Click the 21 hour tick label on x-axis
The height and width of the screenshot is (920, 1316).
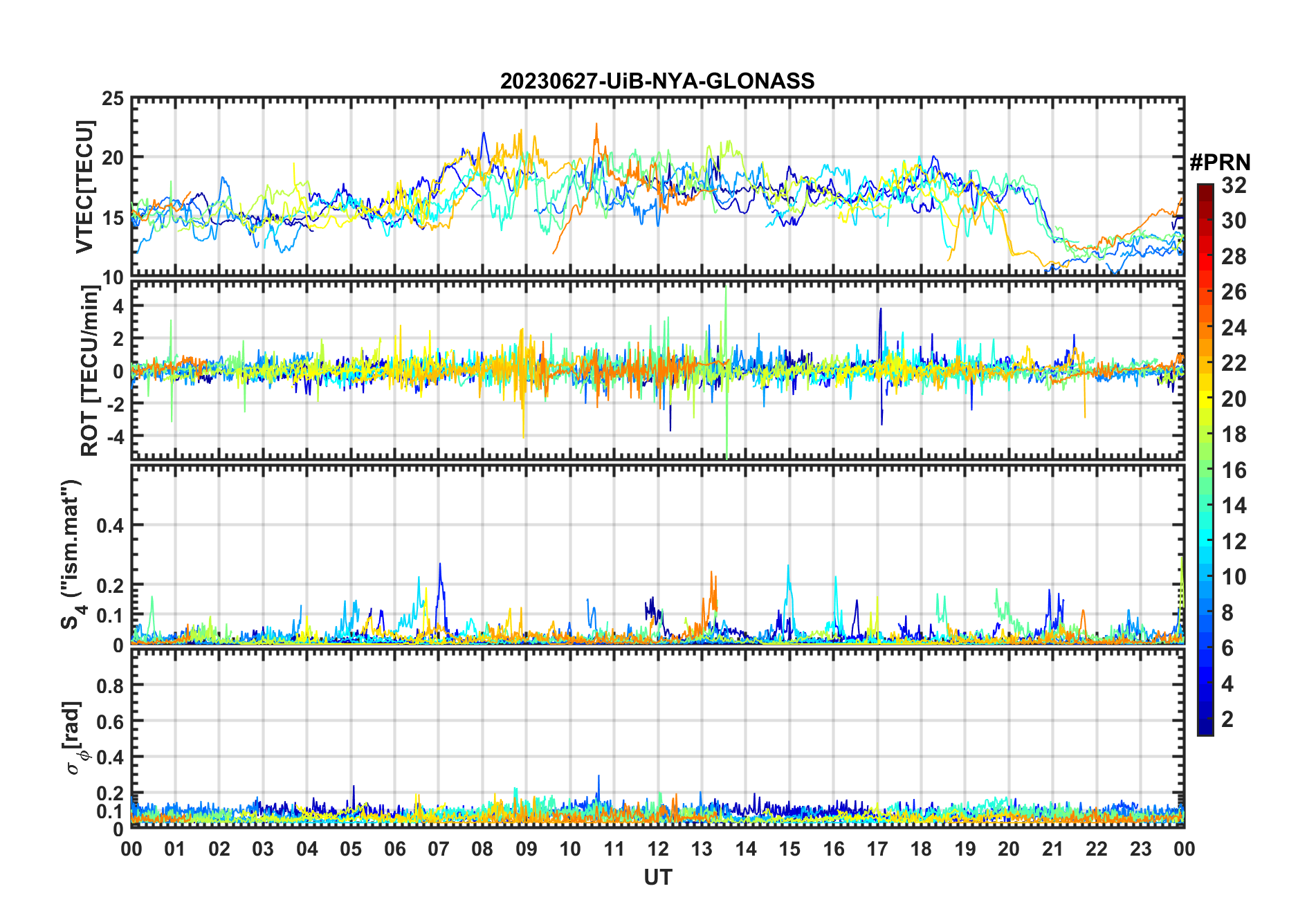1052,849
